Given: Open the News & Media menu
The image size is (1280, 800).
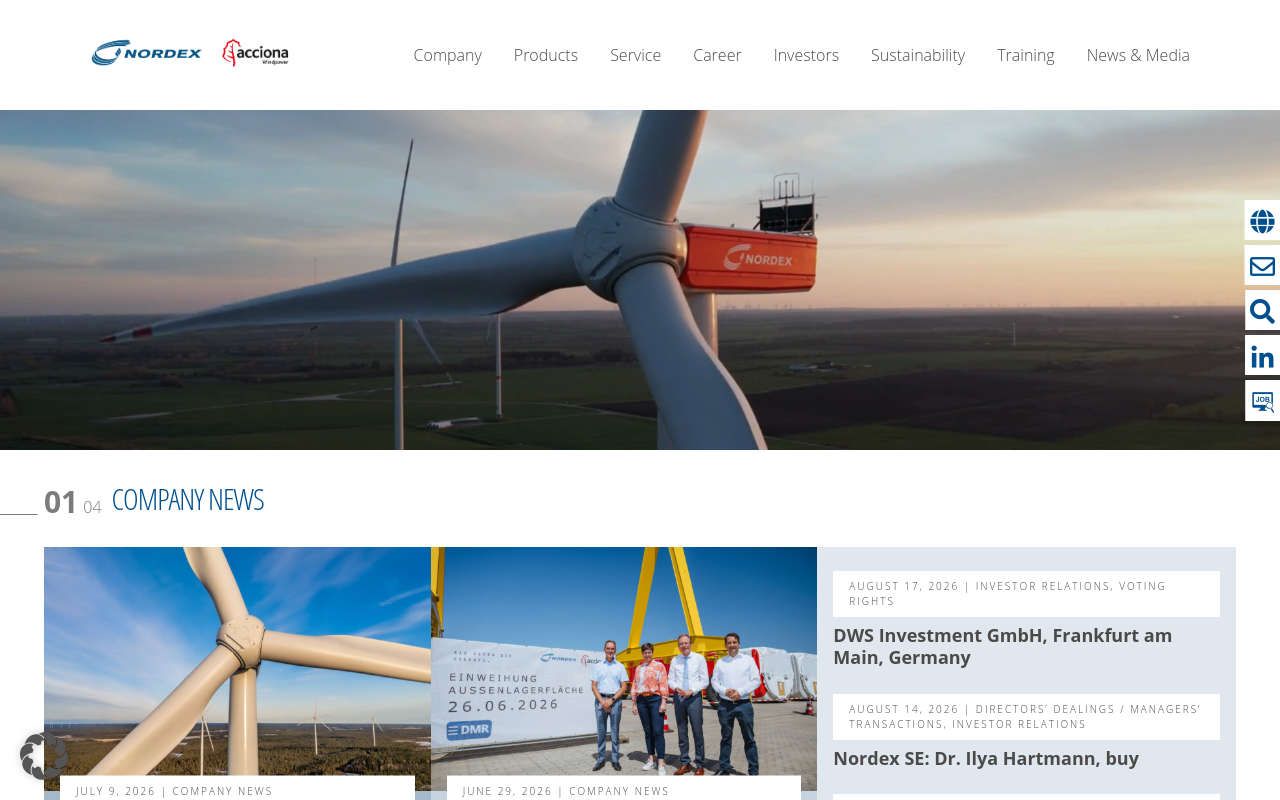Looking at the screenshot, I should [x=1138, y=55].
